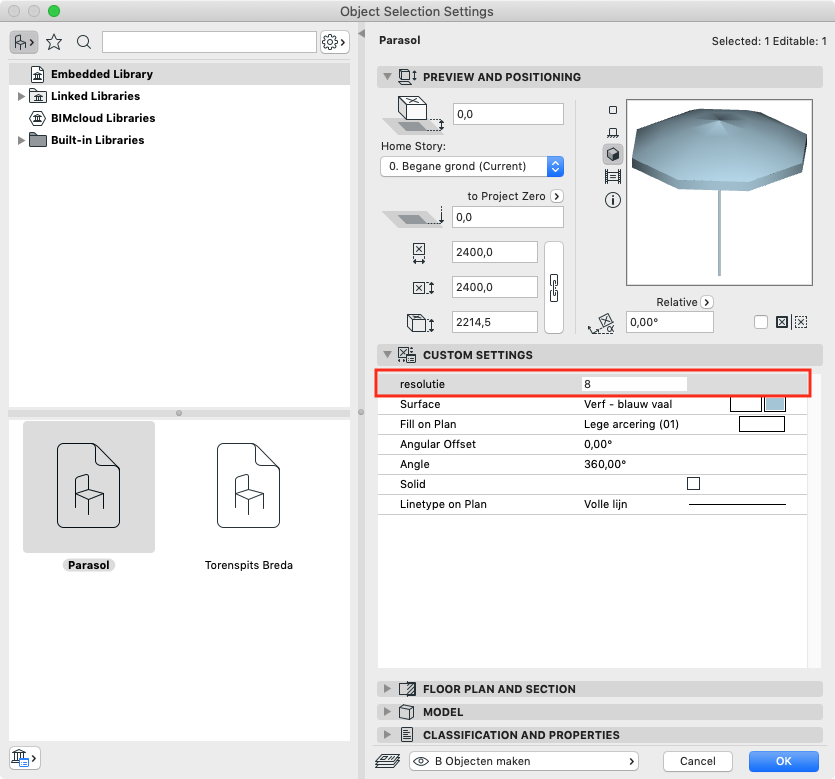835x779 pixels.
Task: Collapse the Custom Settings panel
Action: pyautogui.click(x=387, y=355)
